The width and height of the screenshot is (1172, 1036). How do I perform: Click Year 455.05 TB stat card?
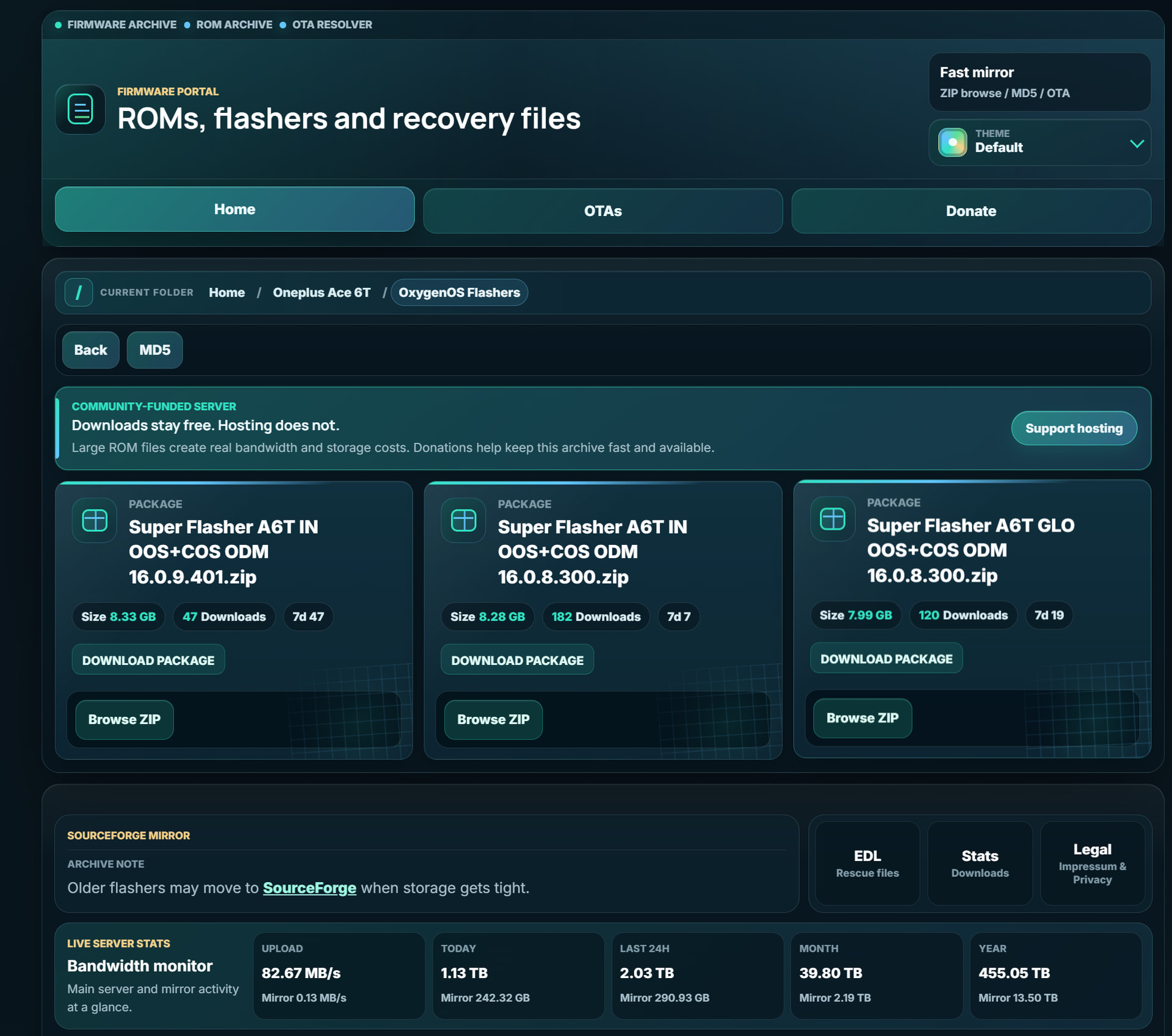[x=1056, y=976]
